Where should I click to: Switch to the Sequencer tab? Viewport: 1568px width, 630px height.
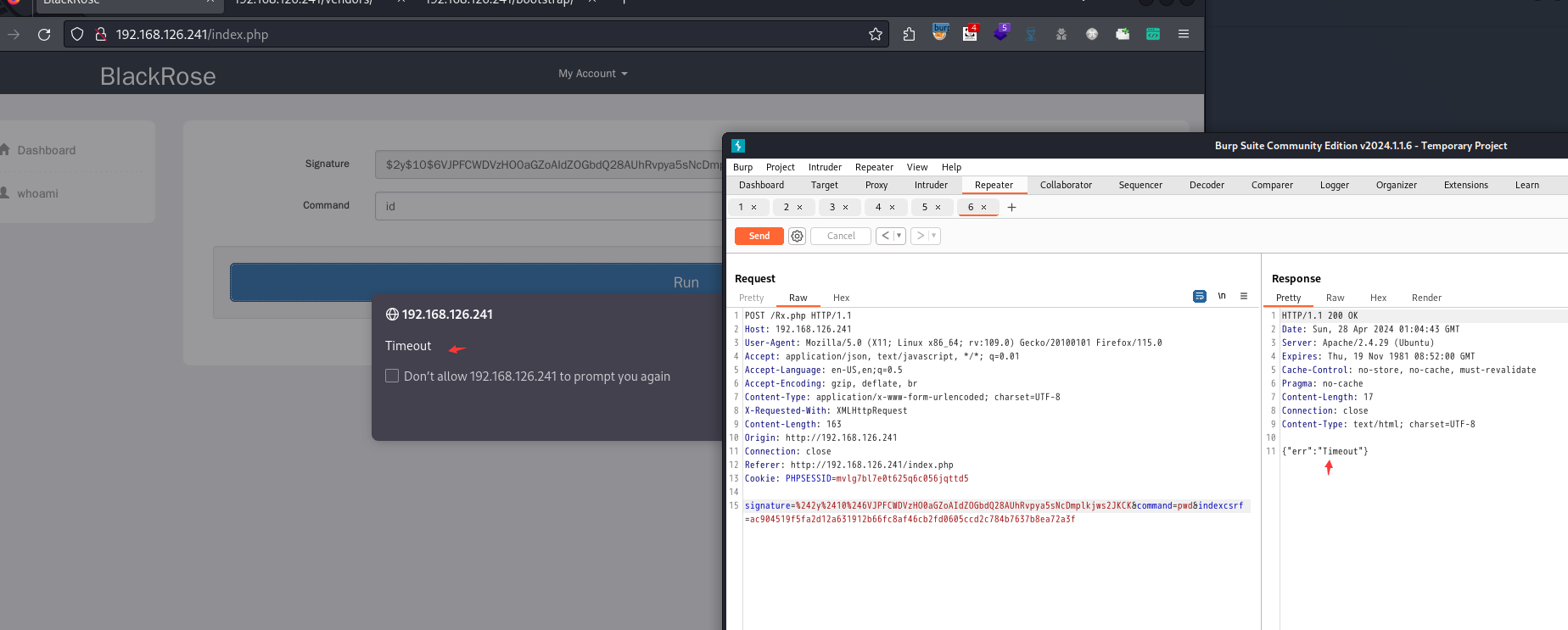[1140, 185]
